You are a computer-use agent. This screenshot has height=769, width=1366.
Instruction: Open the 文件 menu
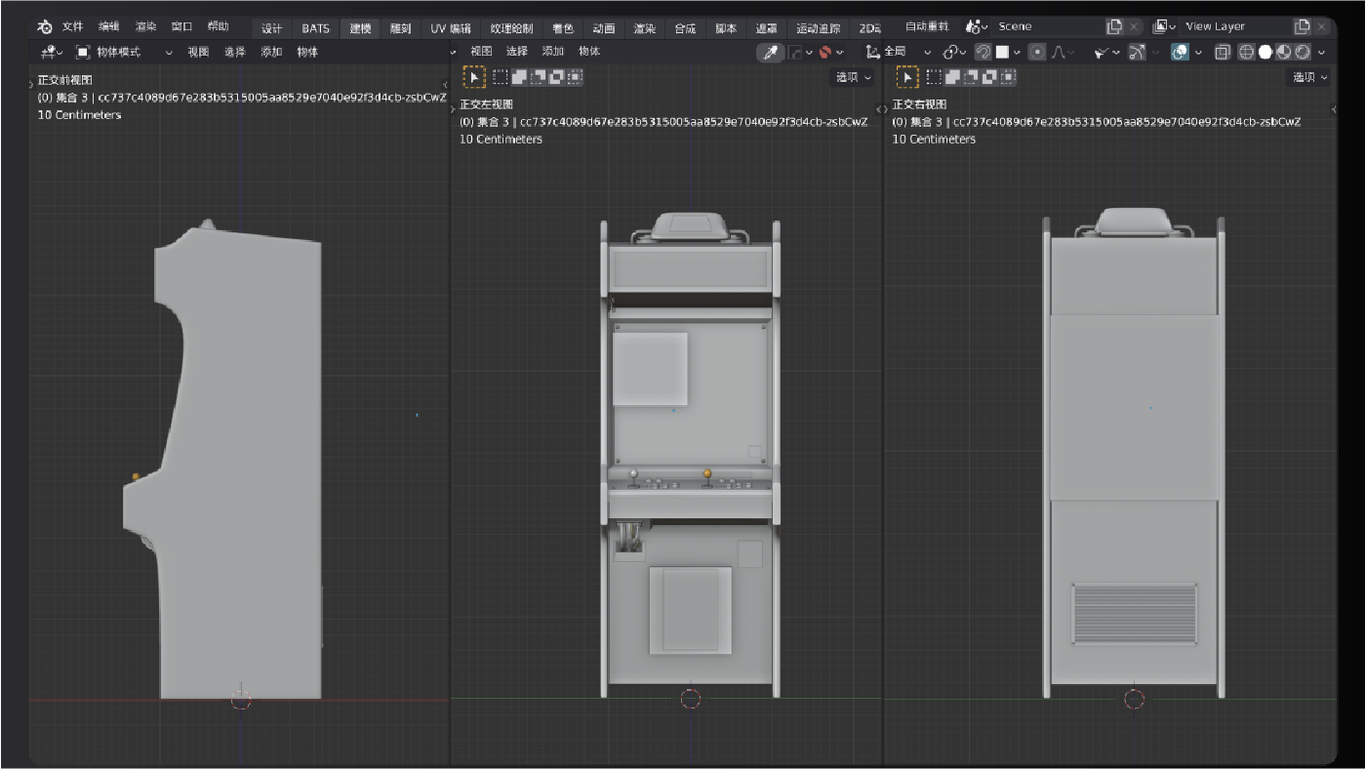[72, 27]
